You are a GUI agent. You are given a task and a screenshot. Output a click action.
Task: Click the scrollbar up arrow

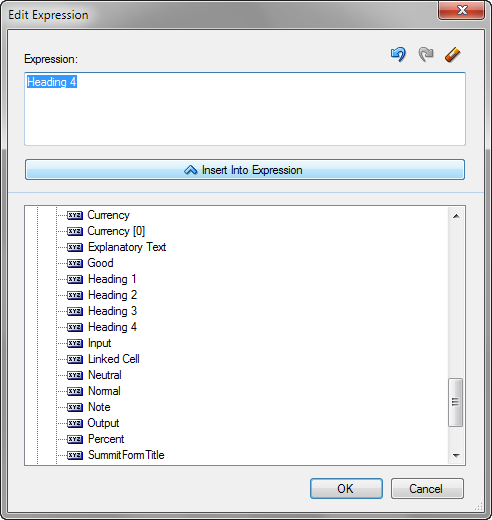[x=456, y=216]
